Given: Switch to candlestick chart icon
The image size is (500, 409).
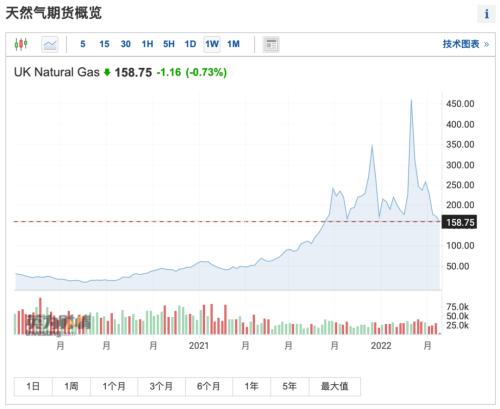Looking at the screenshot, I should coord(21,44).
